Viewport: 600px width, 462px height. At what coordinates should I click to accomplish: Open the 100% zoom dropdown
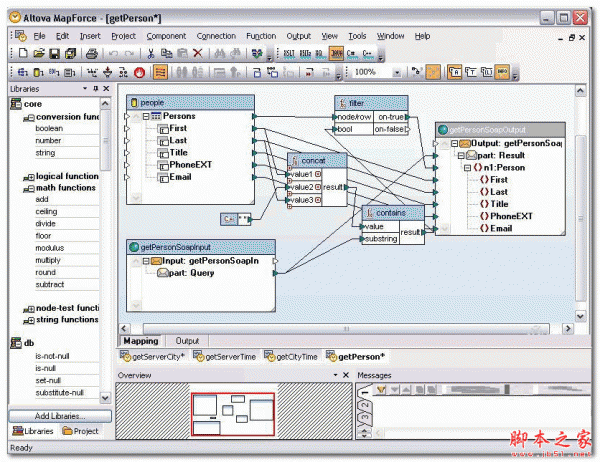(x=397, y=72)
